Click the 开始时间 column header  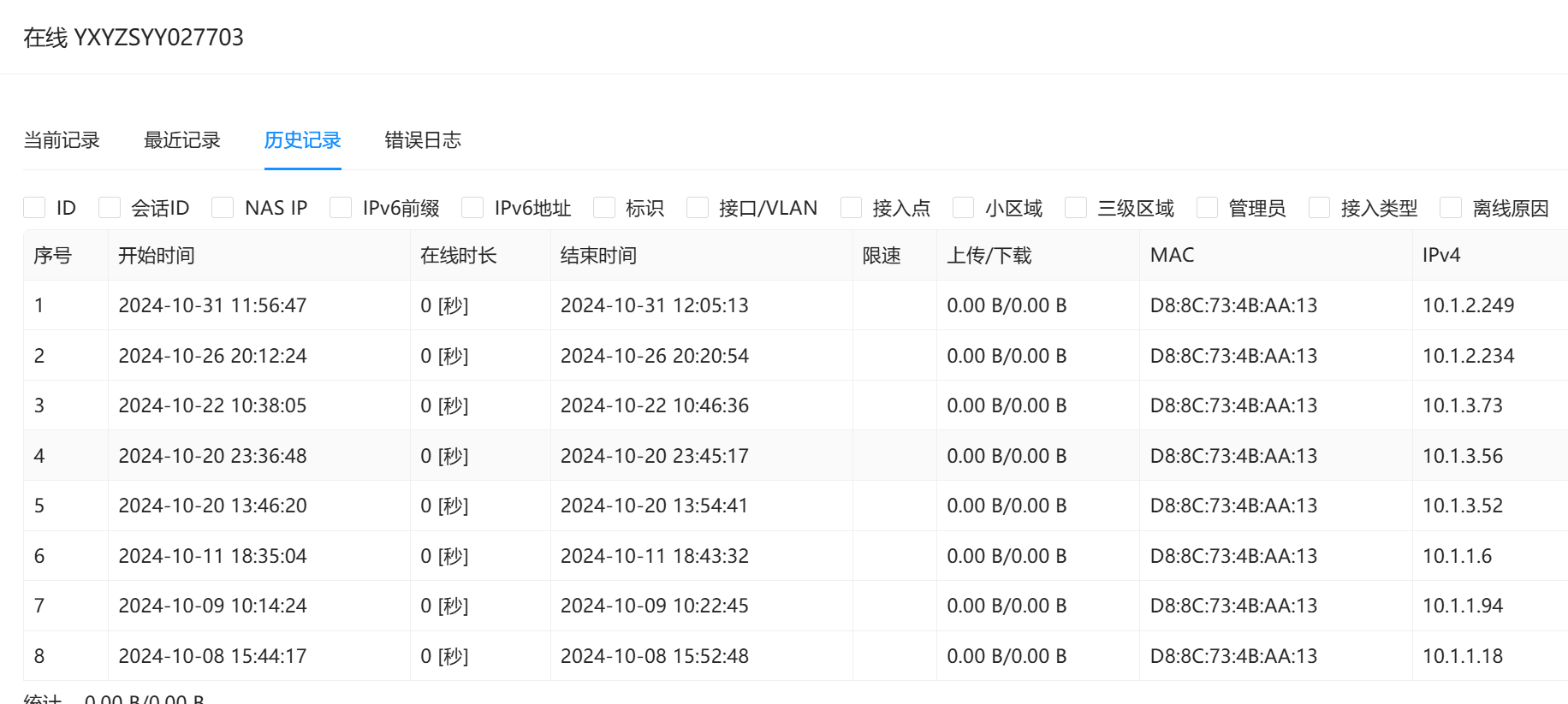pyautogui.click(x=157, y=256)
